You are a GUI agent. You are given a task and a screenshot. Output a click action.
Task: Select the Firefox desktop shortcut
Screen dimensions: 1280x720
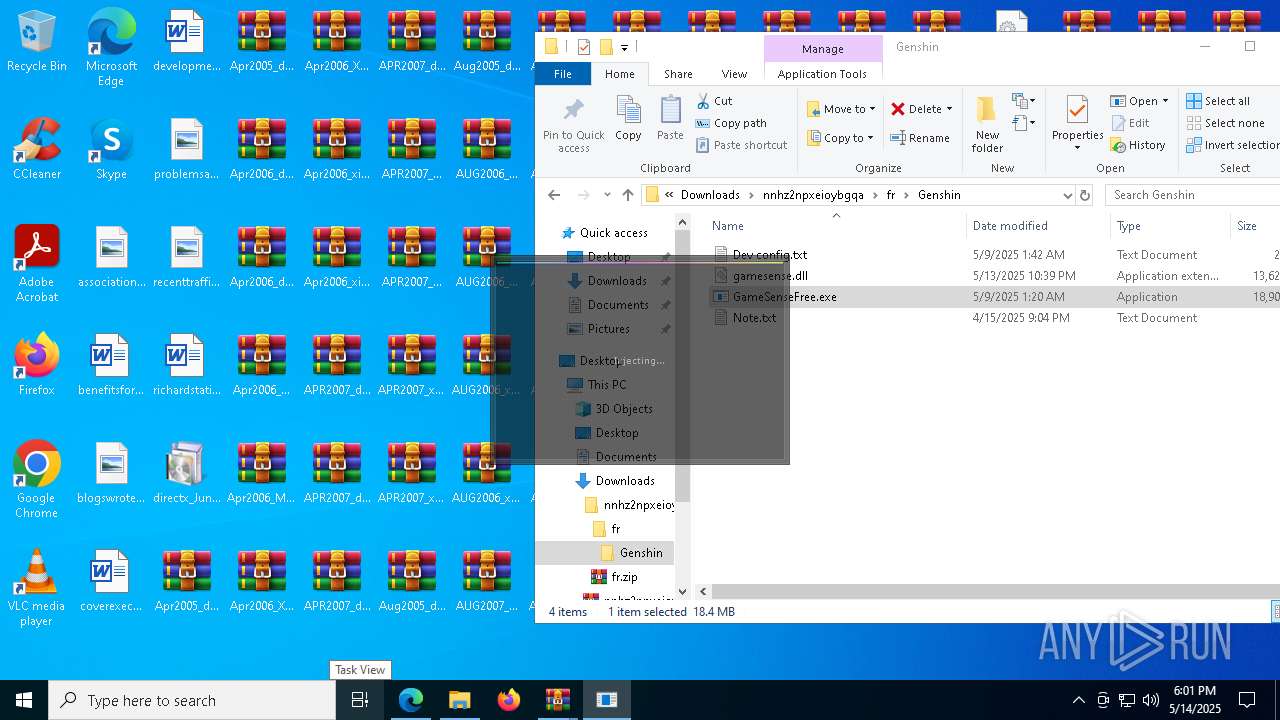[37, 365]
